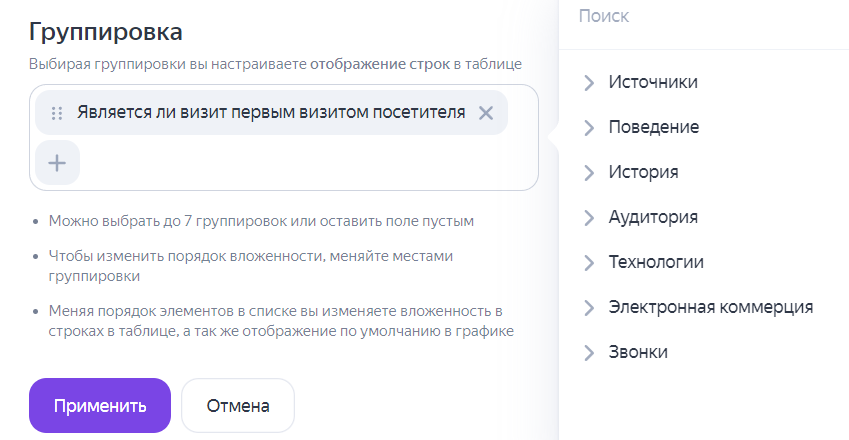Click the drag handle on the grouping chip

(x=57, y=113)
